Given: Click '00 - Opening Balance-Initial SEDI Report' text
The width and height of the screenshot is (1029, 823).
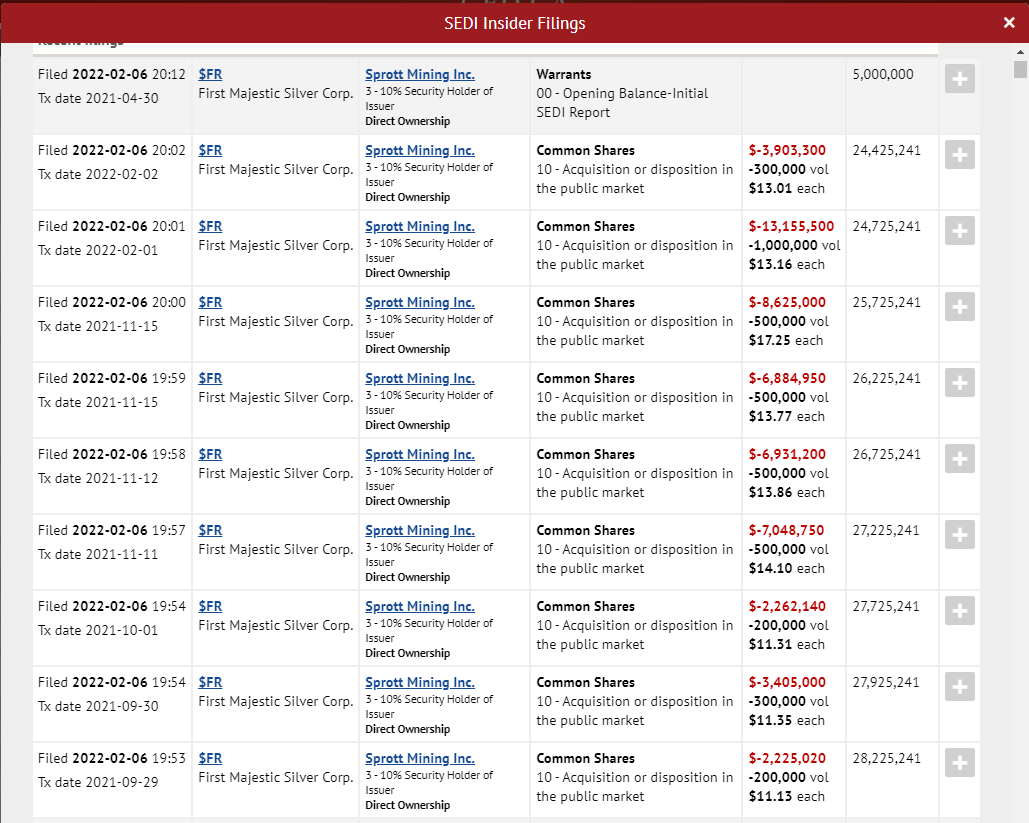Looking at the screenshot, I should [622, 103].
